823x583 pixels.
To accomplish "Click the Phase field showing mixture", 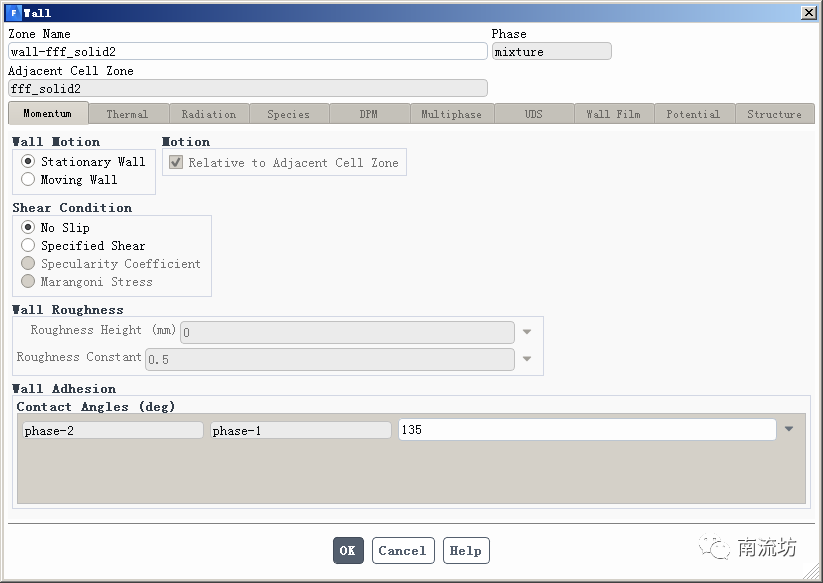I will [x=552, y=51].
